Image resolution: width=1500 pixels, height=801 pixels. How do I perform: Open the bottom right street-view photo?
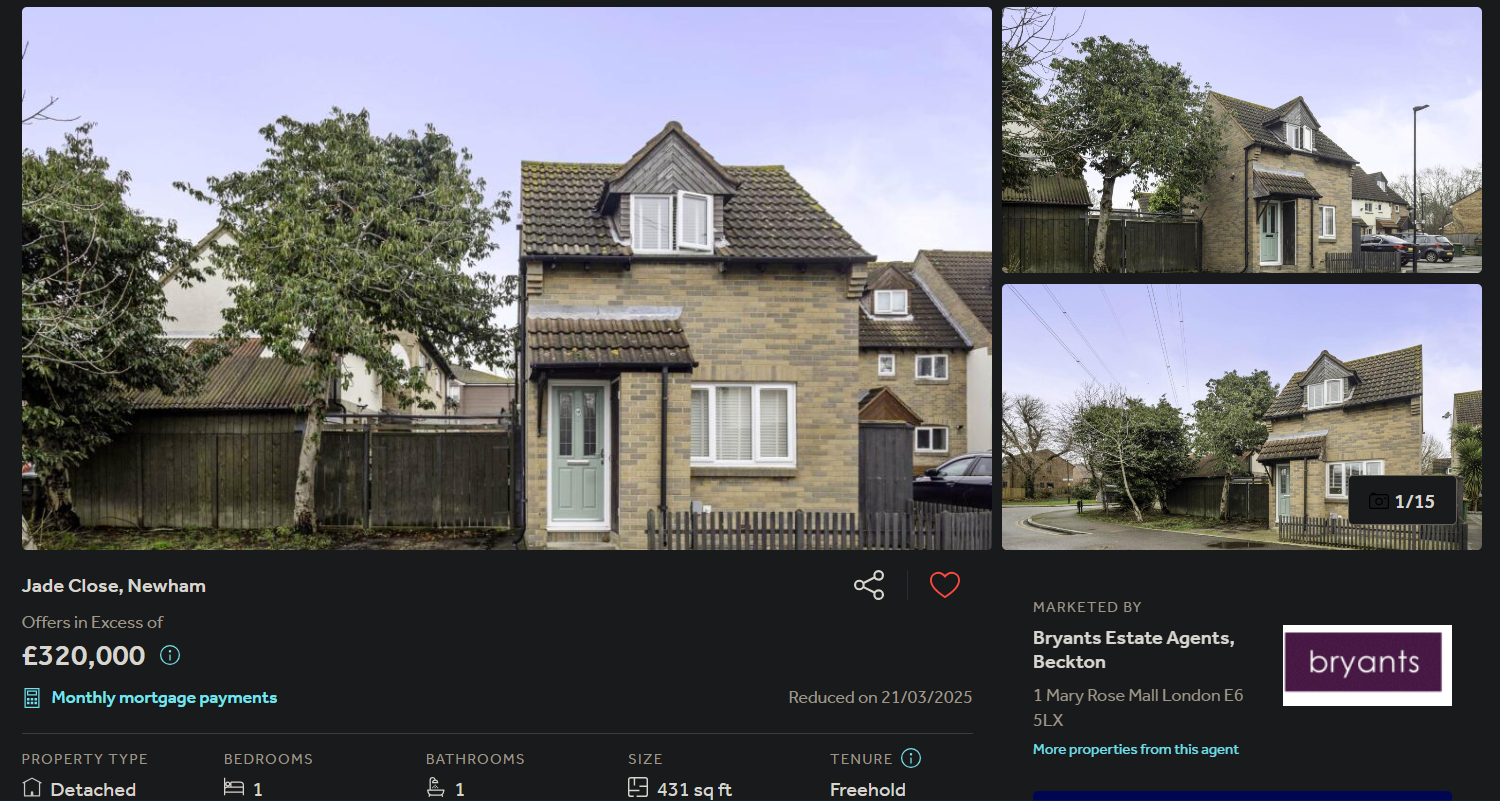click(x=1242, y=417)
